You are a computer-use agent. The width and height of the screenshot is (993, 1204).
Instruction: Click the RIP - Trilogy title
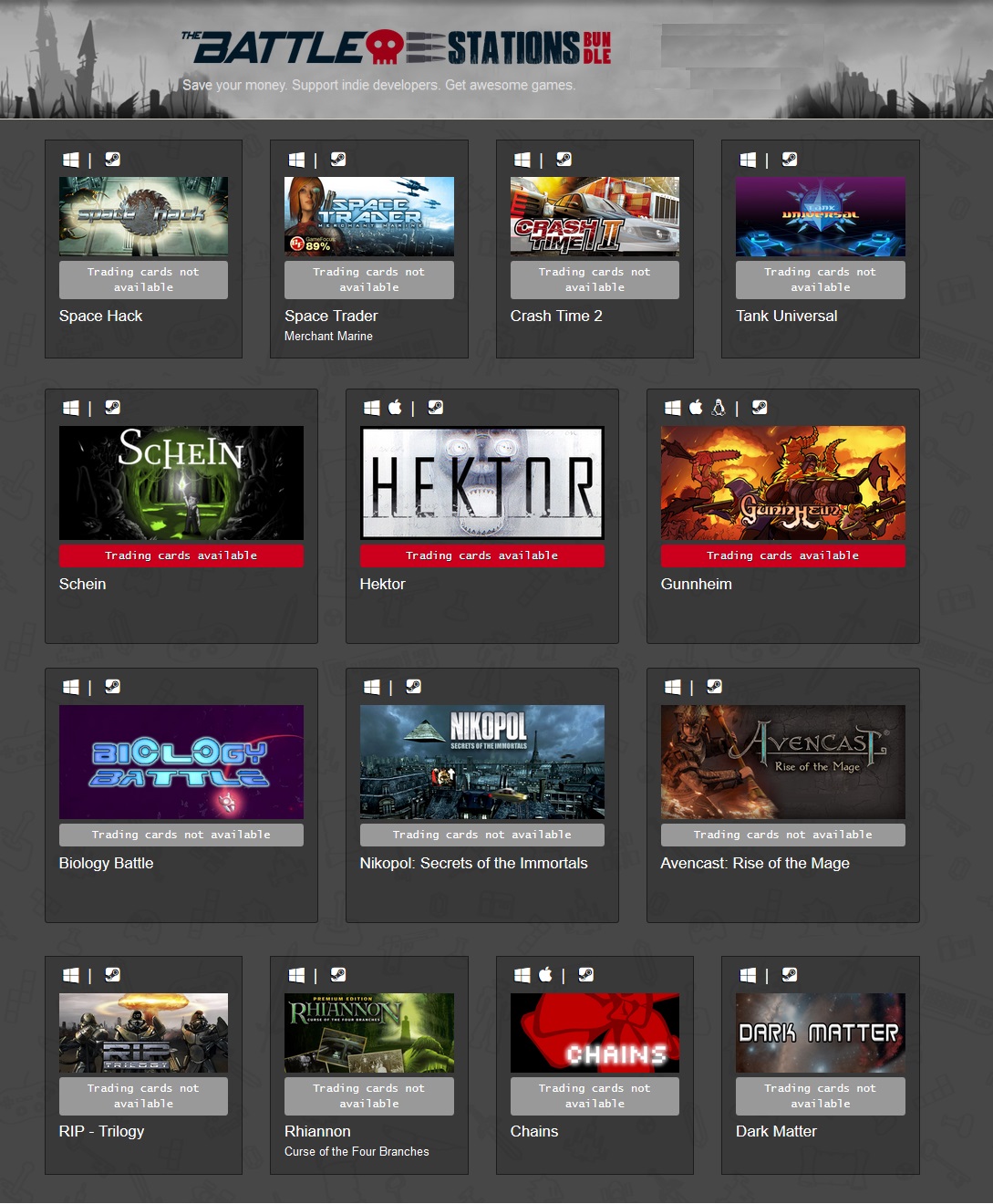click(102, 1131)
